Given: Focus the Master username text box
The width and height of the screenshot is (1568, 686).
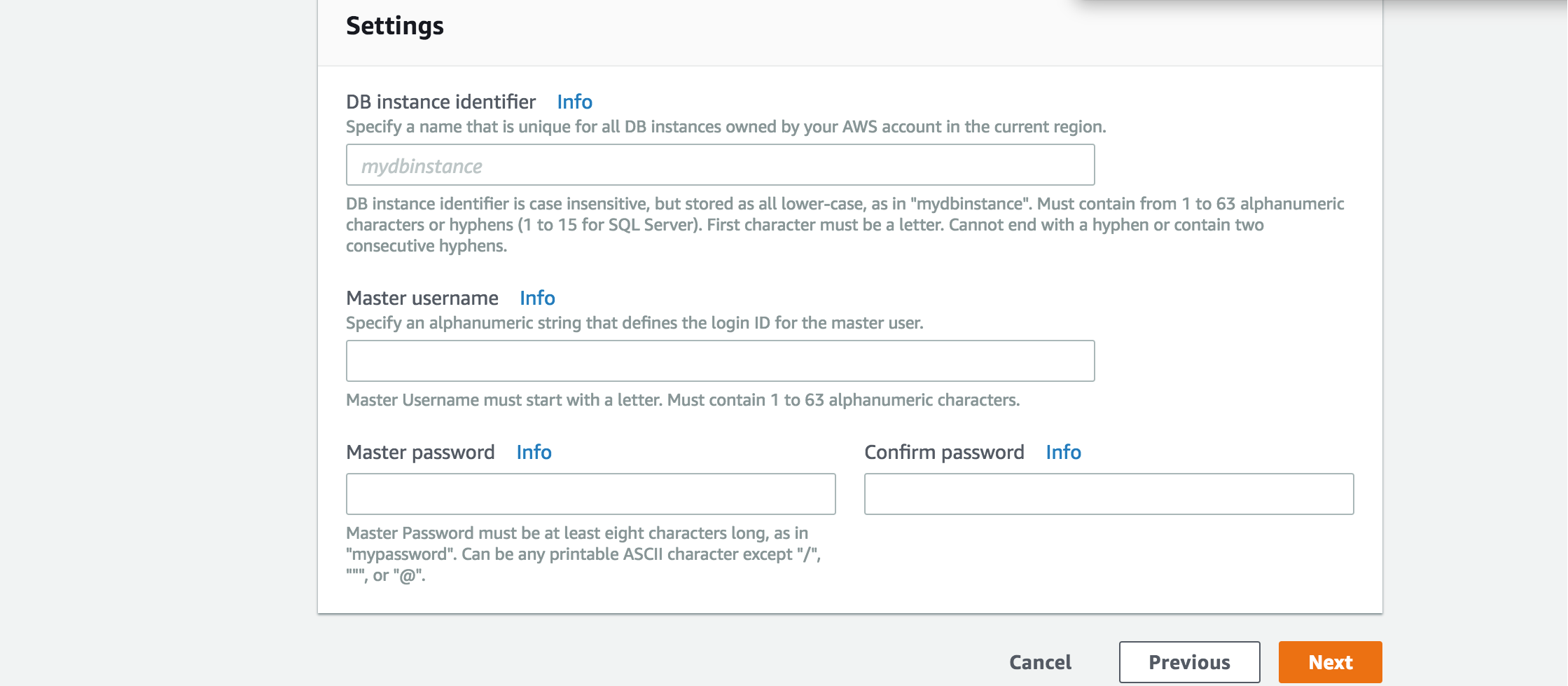Looking at the screenshot, I should [720, 362].
